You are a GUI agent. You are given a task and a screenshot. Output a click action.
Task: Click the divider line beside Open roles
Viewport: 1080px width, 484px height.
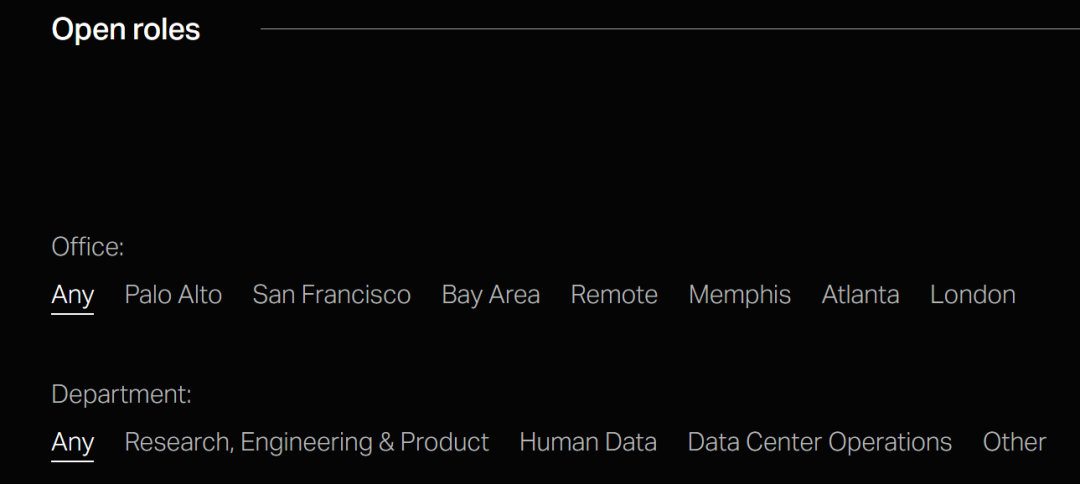point(669,29)
